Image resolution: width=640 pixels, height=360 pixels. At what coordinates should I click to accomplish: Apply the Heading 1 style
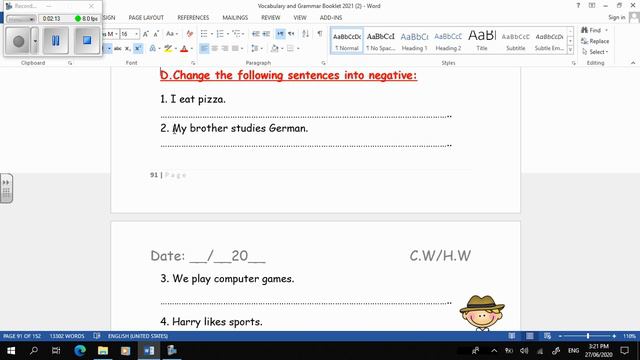point(414,41)
